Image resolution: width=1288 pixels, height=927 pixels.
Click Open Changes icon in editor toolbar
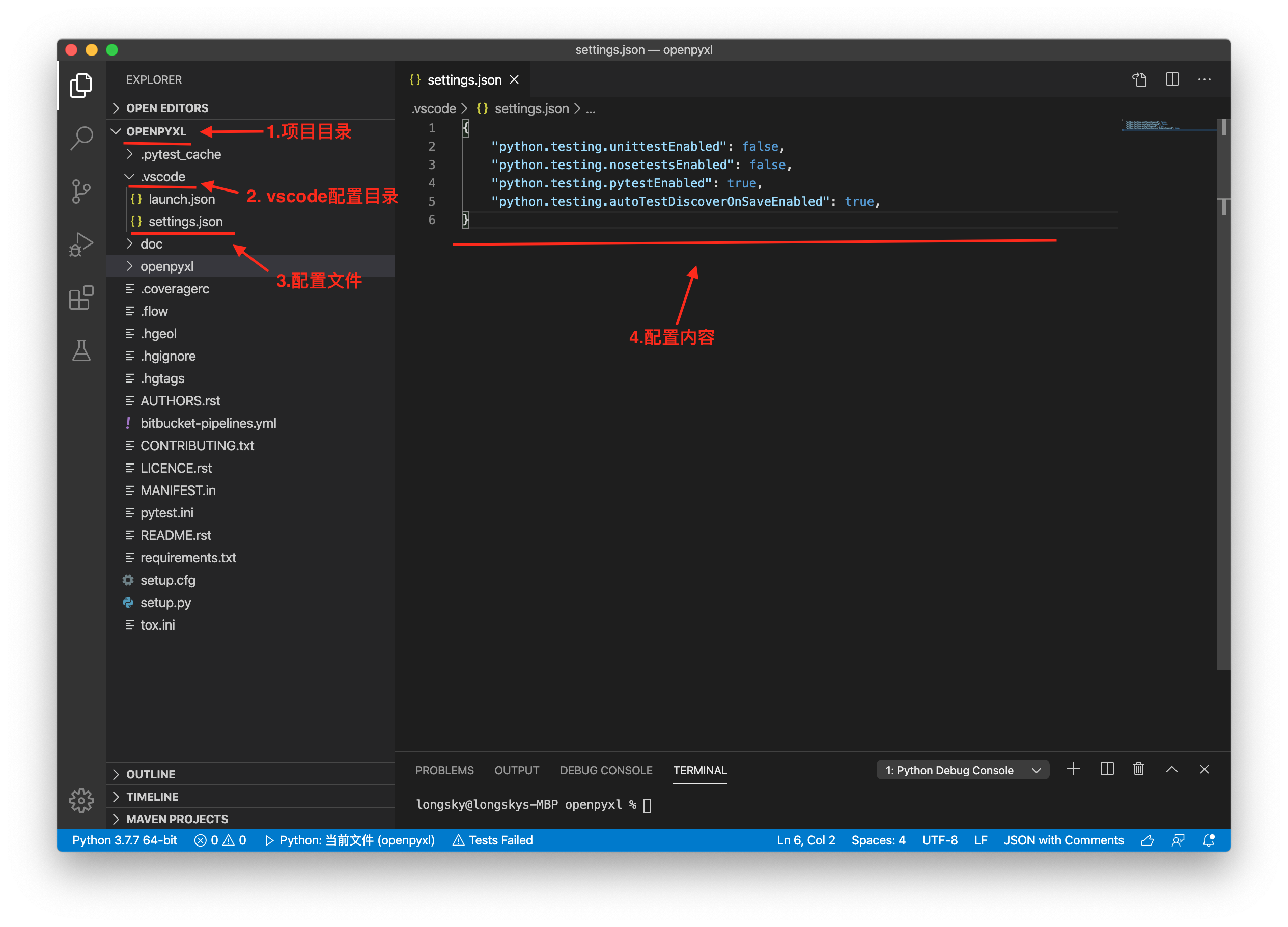pyautogui.click(x=1139, y=79)
